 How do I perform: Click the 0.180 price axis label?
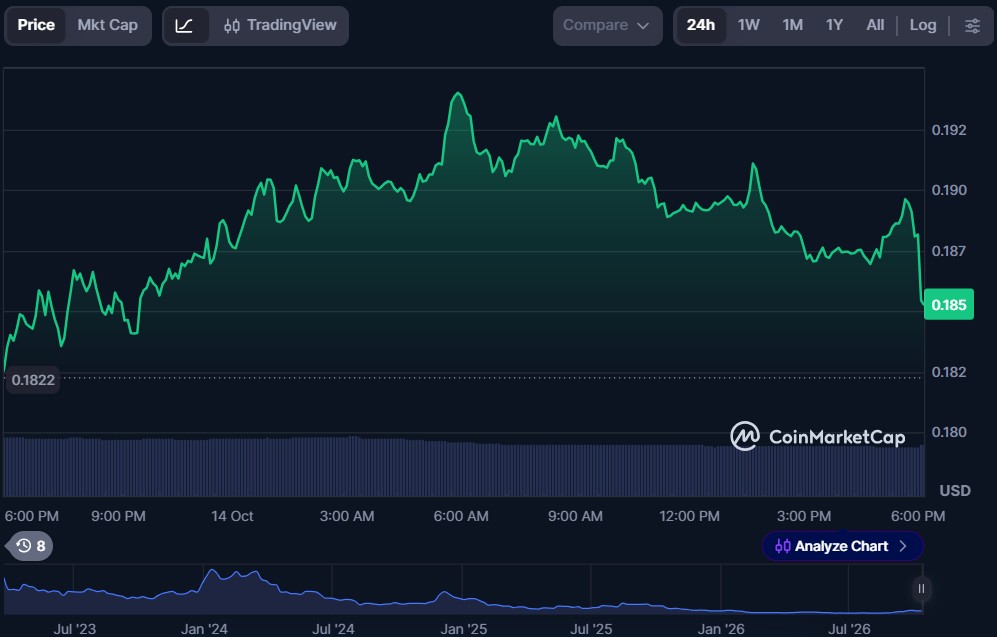(949, 432)
